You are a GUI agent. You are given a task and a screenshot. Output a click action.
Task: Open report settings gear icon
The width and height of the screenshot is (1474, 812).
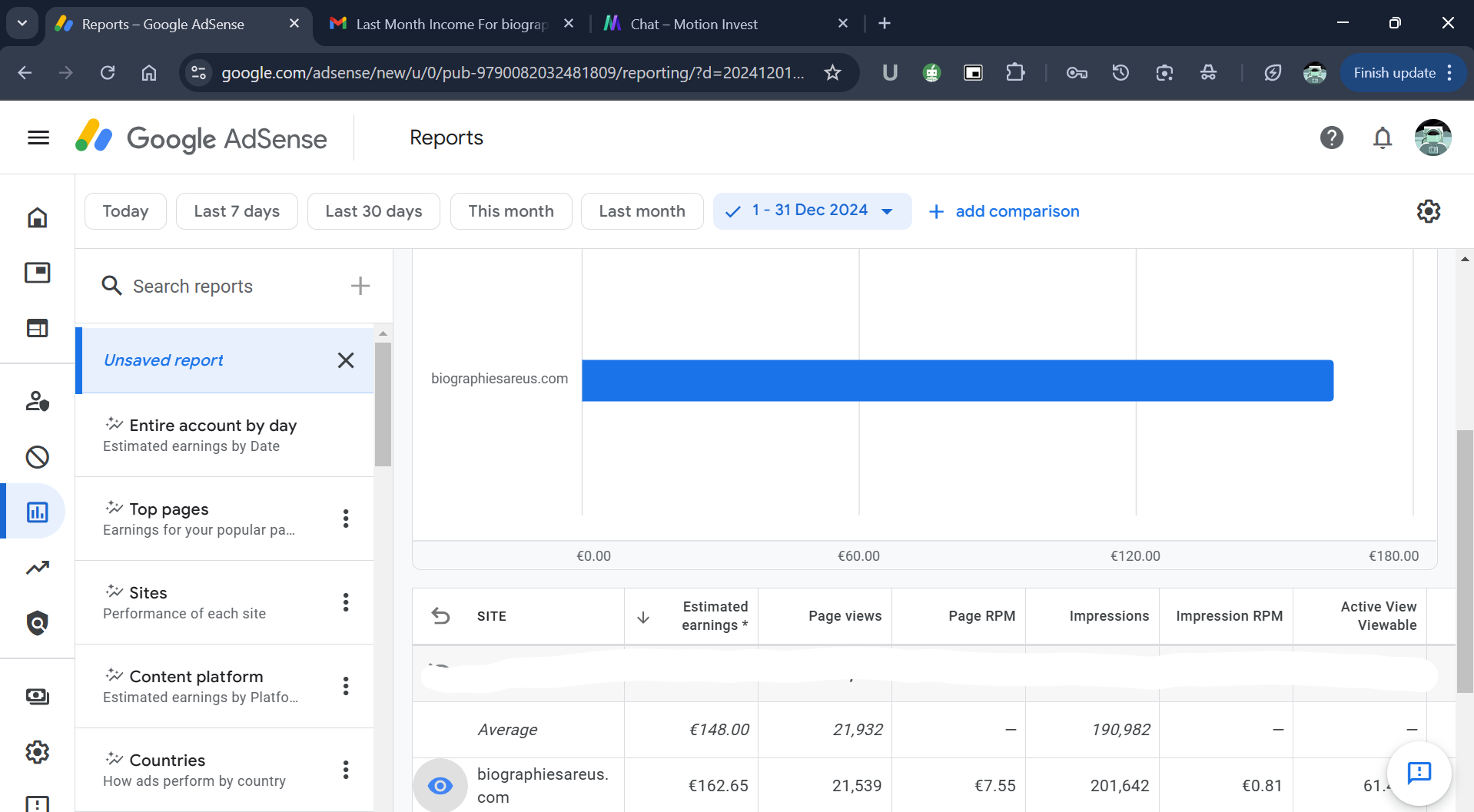click(1428, 211)
